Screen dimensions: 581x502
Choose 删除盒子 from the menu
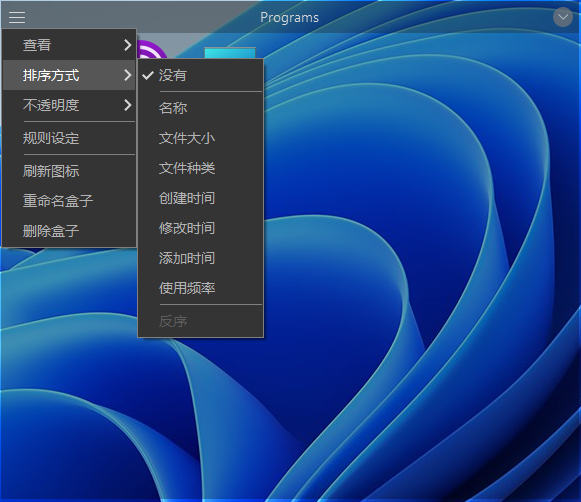[69, 231]
